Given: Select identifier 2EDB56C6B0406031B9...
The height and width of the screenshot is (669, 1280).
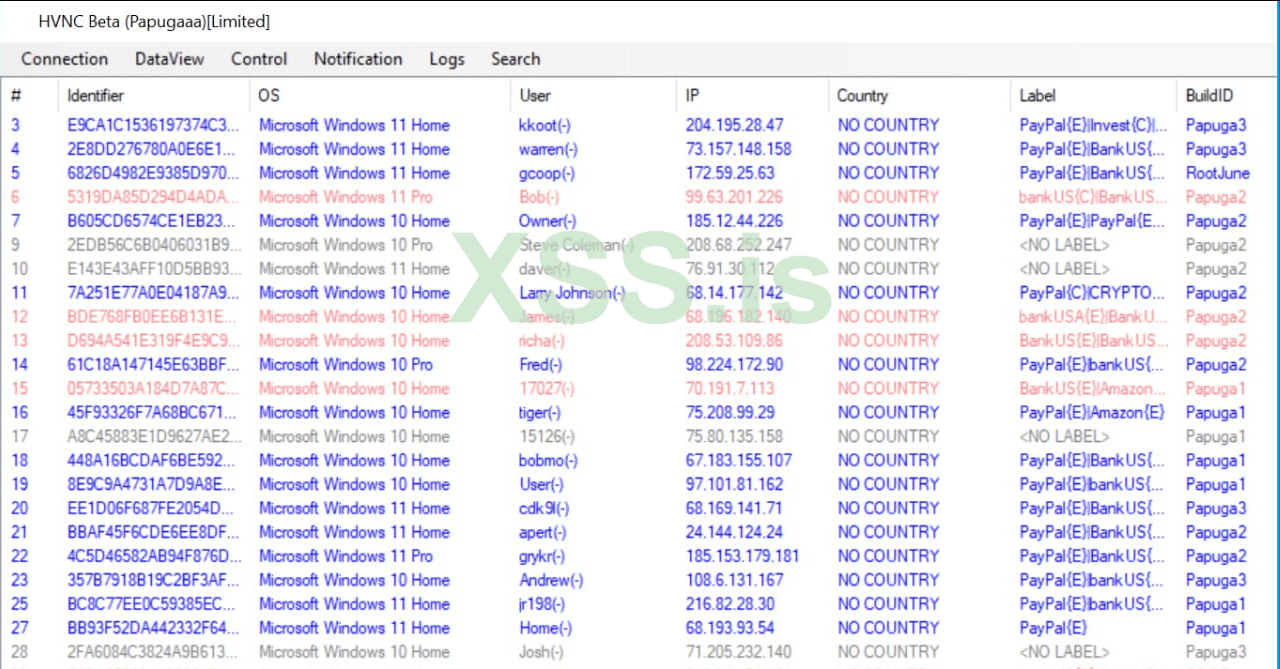Looking at the screenshot, I should [x=154, y=245].
